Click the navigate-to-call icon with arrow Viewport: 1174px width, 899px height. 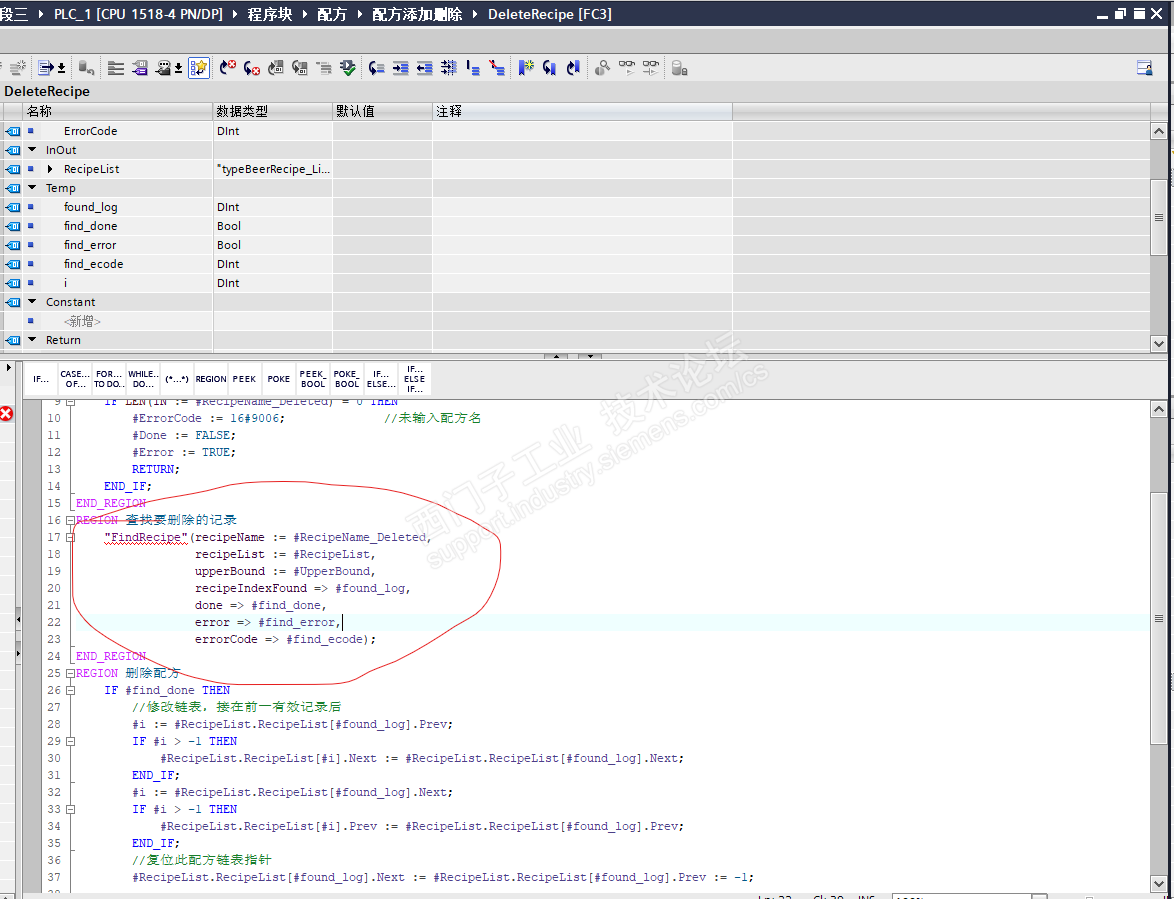pos(377,68)
